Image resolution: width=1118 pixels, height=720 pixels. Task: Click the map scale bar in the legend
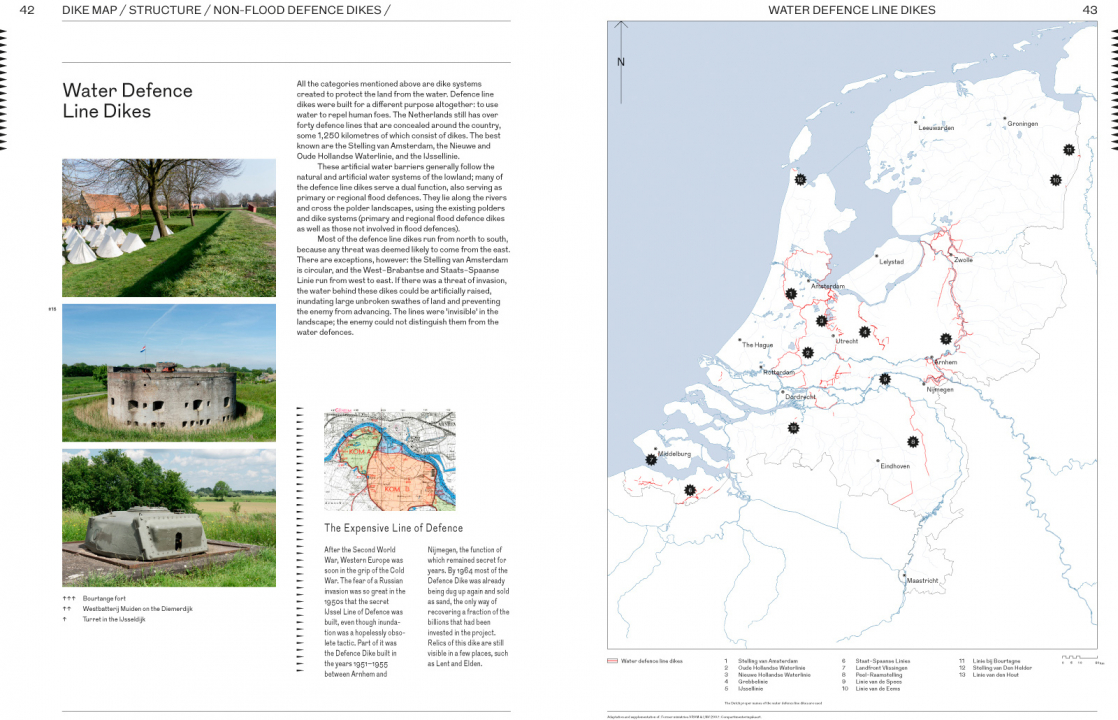(x=1082, y=659)
